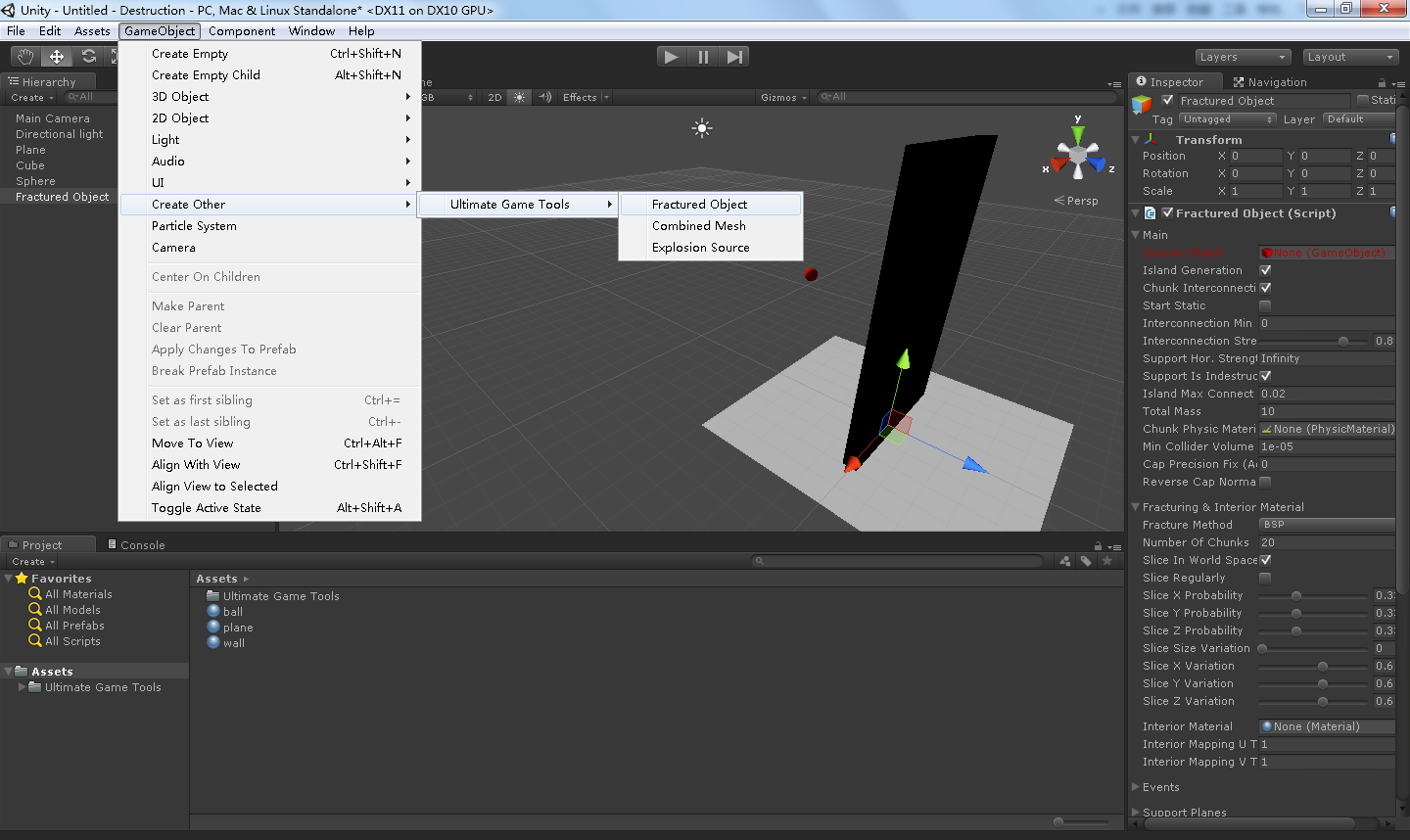Image resolution: width=1410 pixels, height=840 pixels.
Task: Toggle the Slice Regularly checkbox
Action: click(x=1265, y=578)
